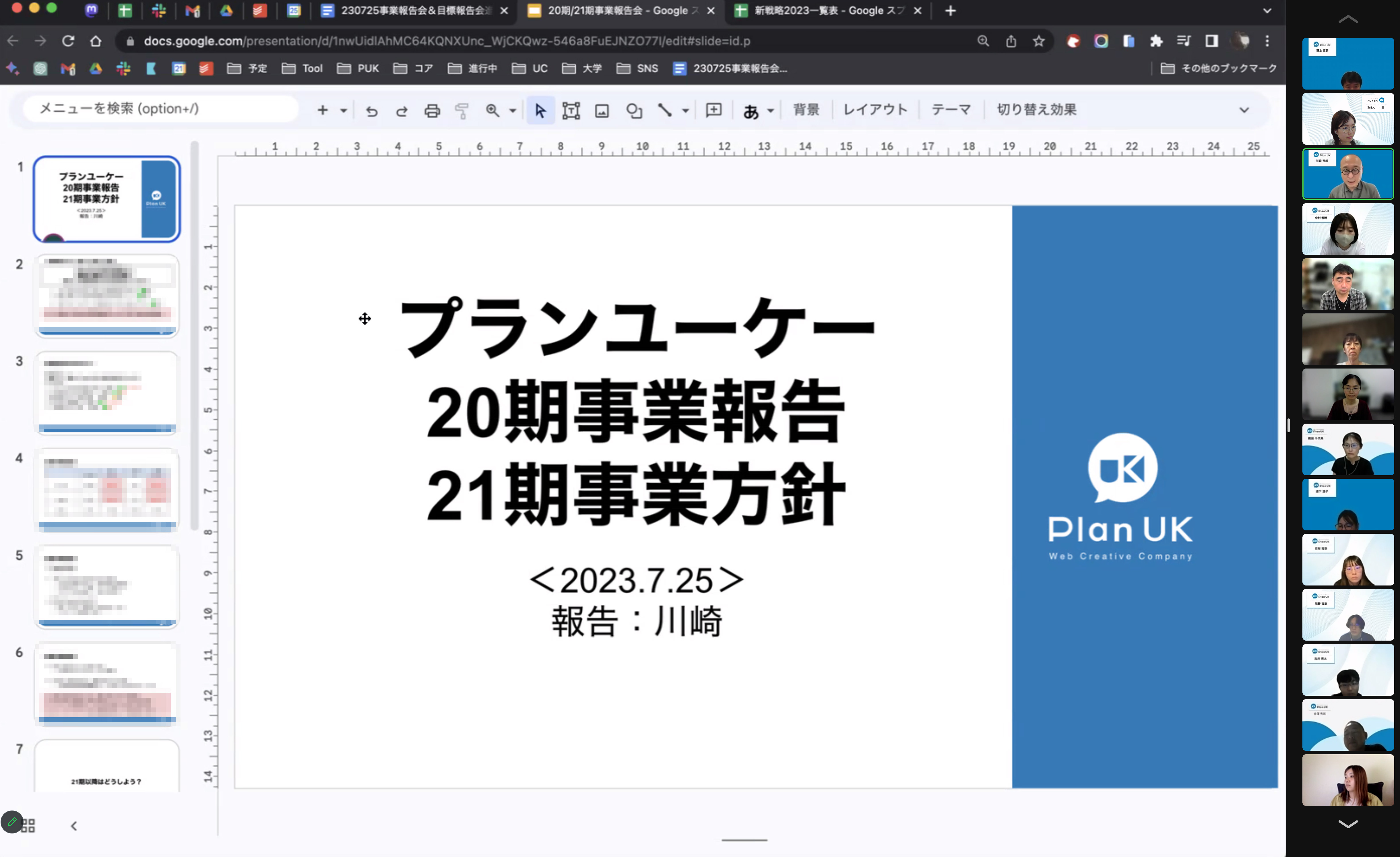Open the new slide layout dropdown arrow
The width and height of the screenshot is (1400, 857).
pyautogui.click(x=343, y=110)
